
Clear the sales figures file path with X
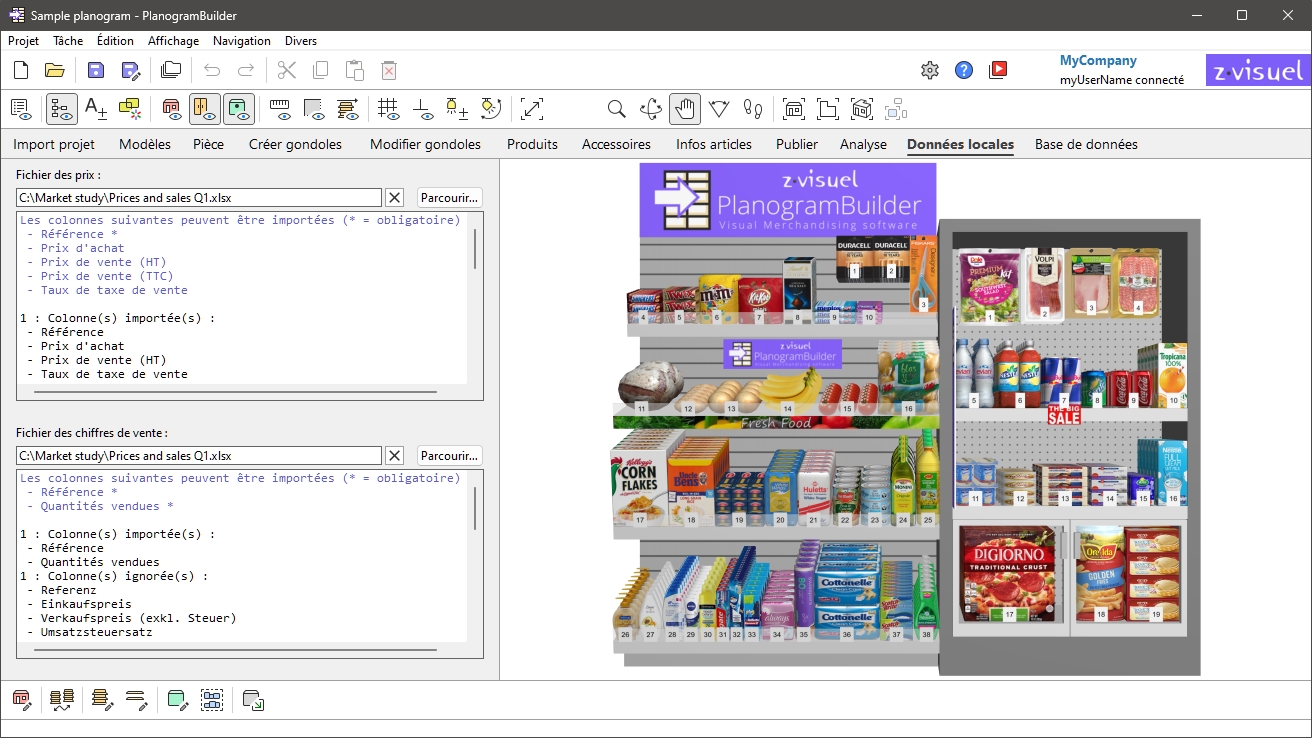click(x=395, y=456)
